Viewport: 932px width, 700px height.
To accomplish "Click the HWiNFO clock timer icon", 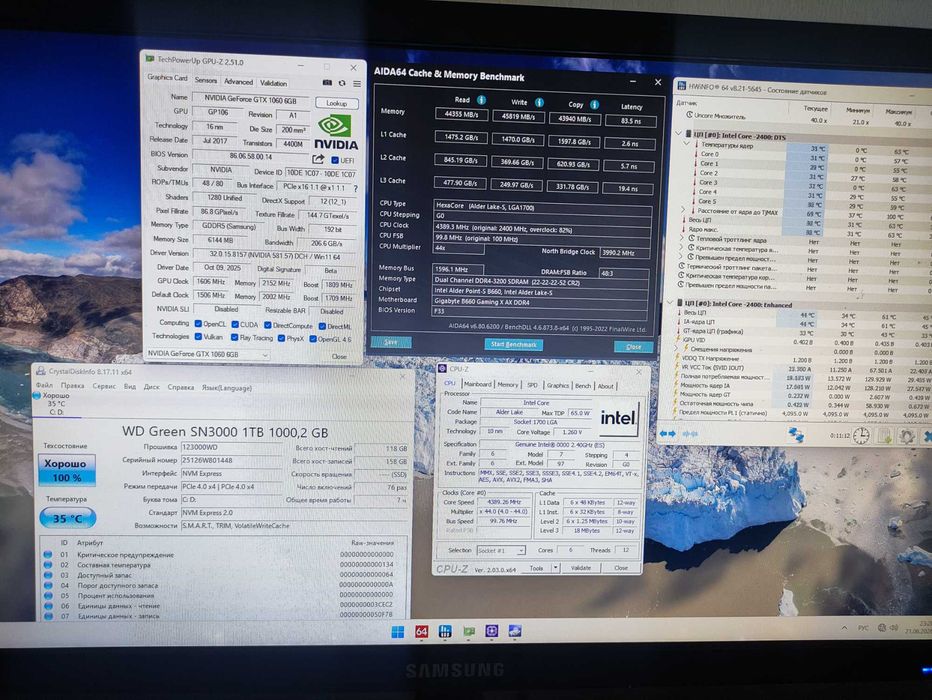I will pyautogui.click(x=861, y=436).
